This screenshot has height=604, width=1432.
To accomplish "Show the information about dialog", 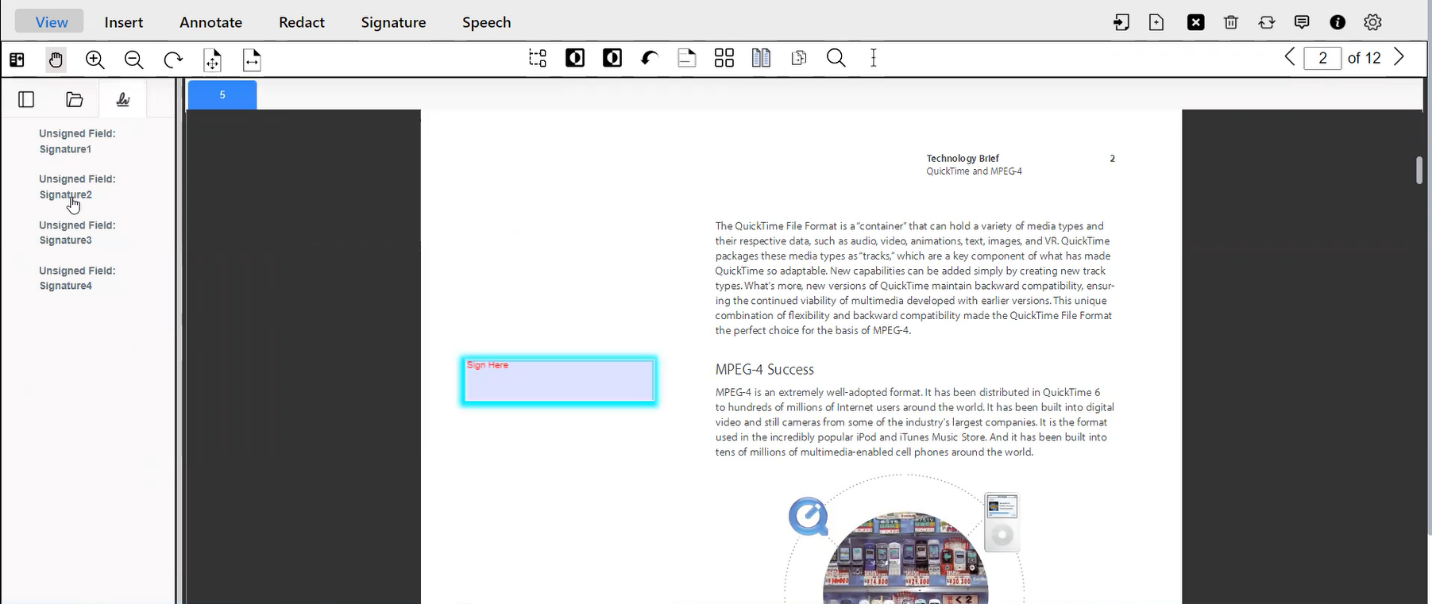I will click(x=1337, y=22).
